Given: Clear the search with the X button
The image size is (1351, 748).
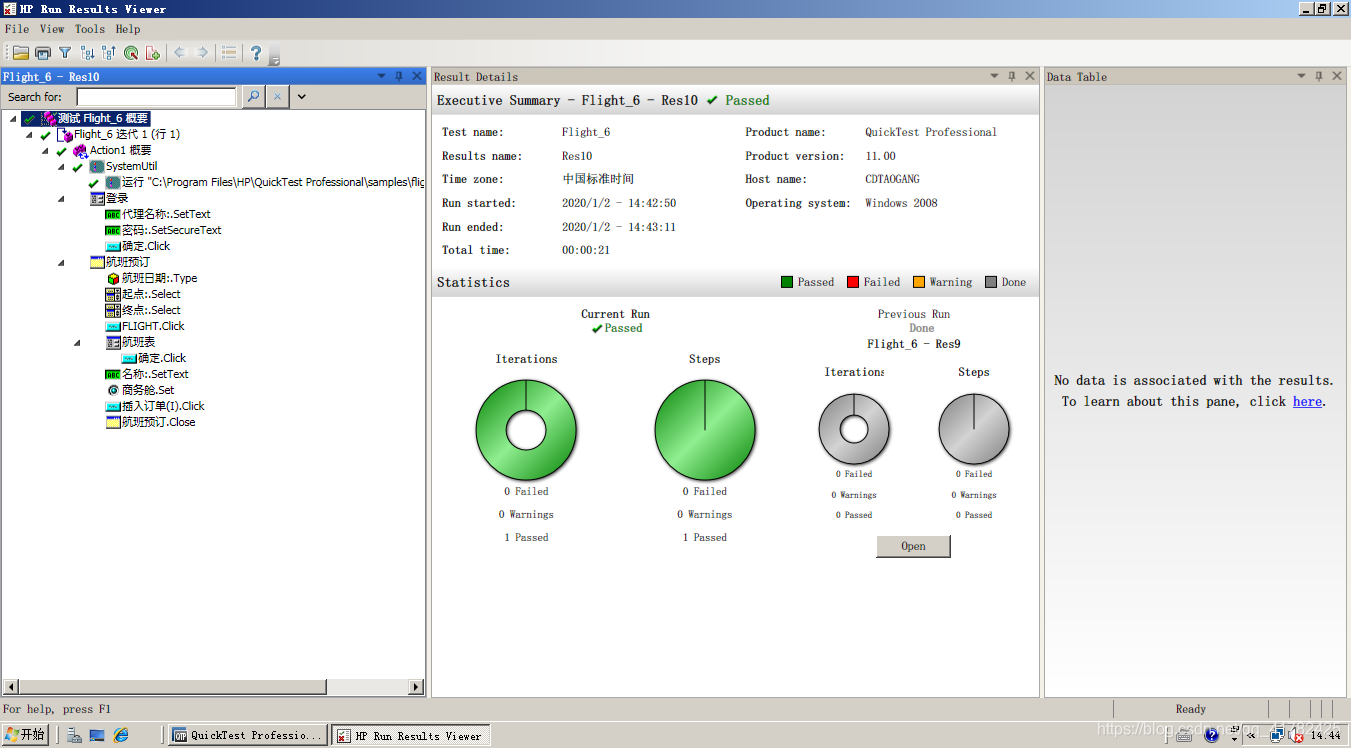Looking at the screenshot, I should point(277,97).
